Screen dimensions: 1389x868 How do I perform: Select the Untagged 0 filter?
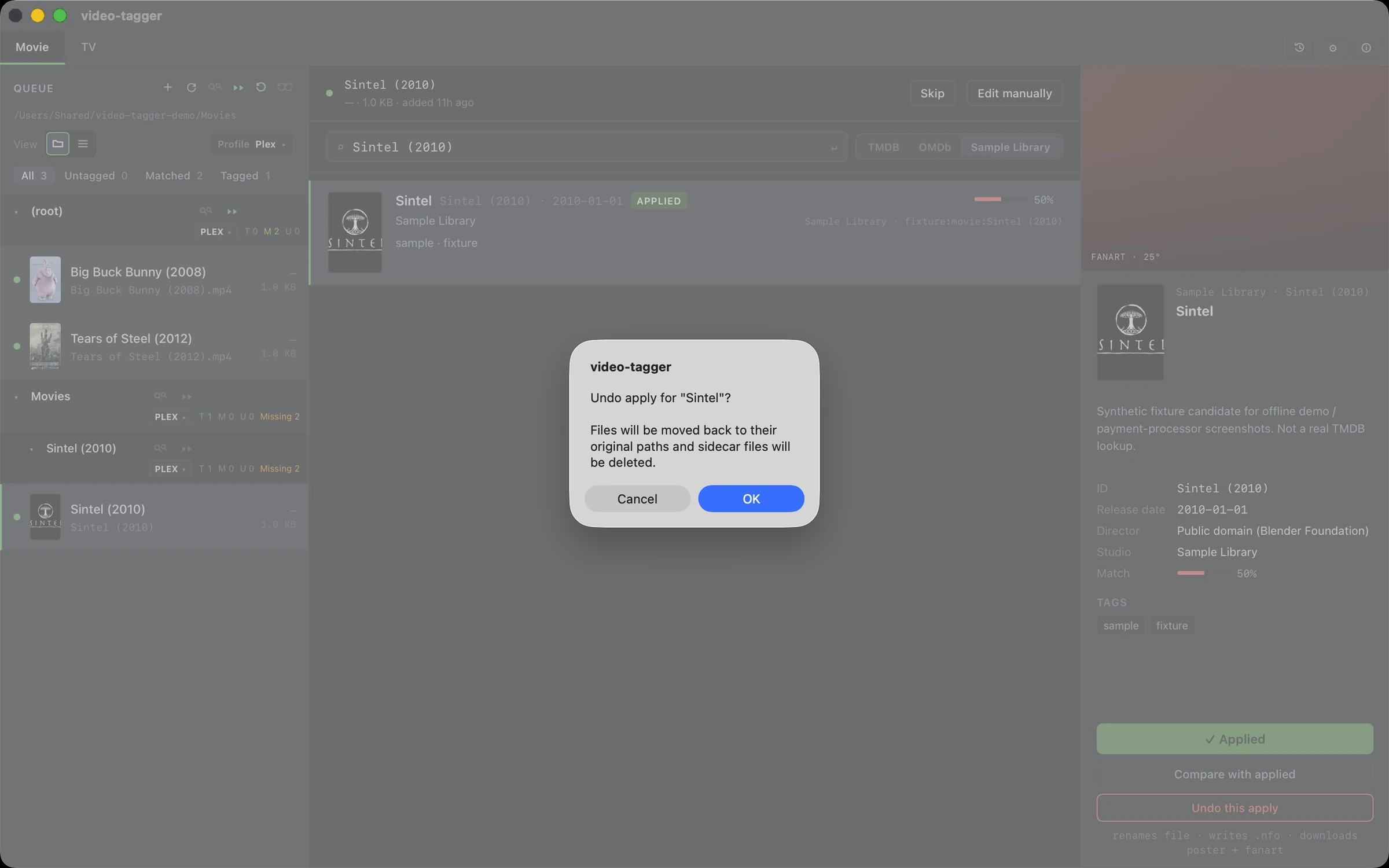click(95, 175)
